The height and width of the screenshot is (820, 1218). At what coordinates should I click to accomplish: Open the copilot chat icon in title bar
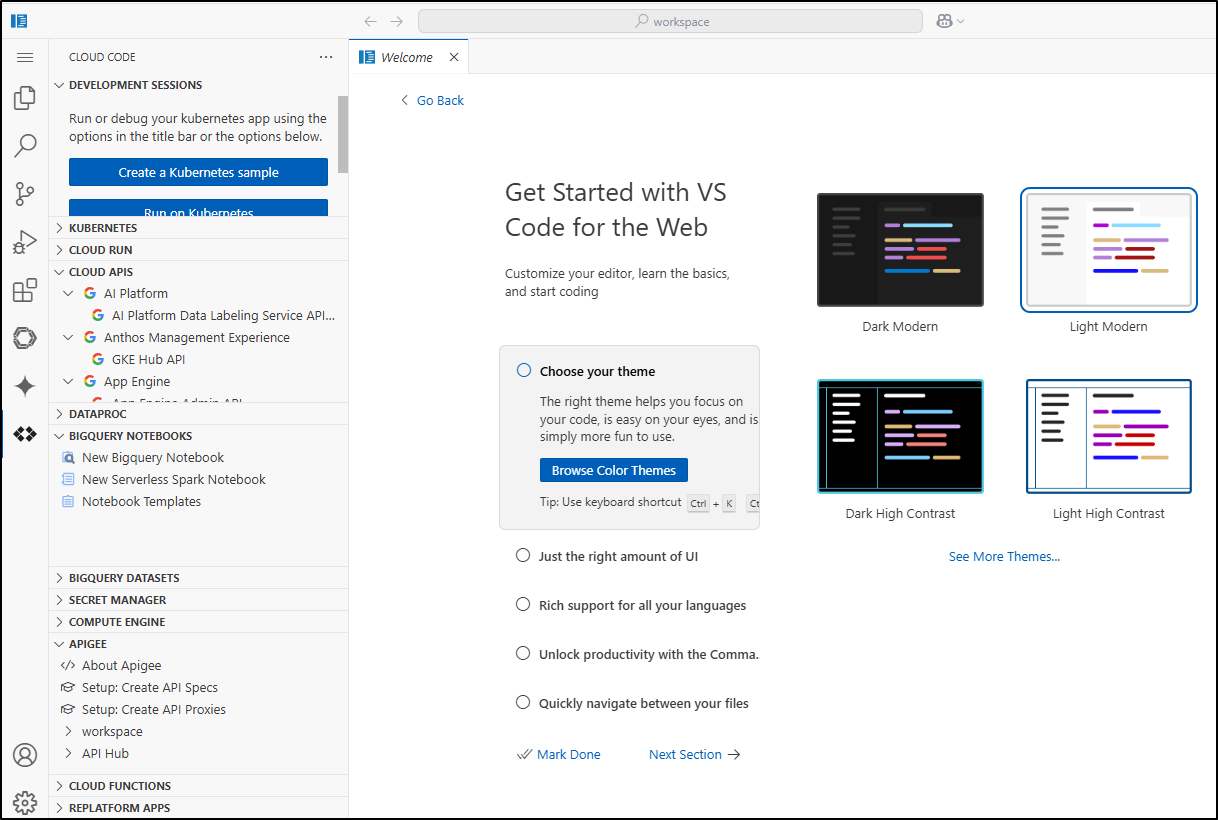click(x=944, y=21)
